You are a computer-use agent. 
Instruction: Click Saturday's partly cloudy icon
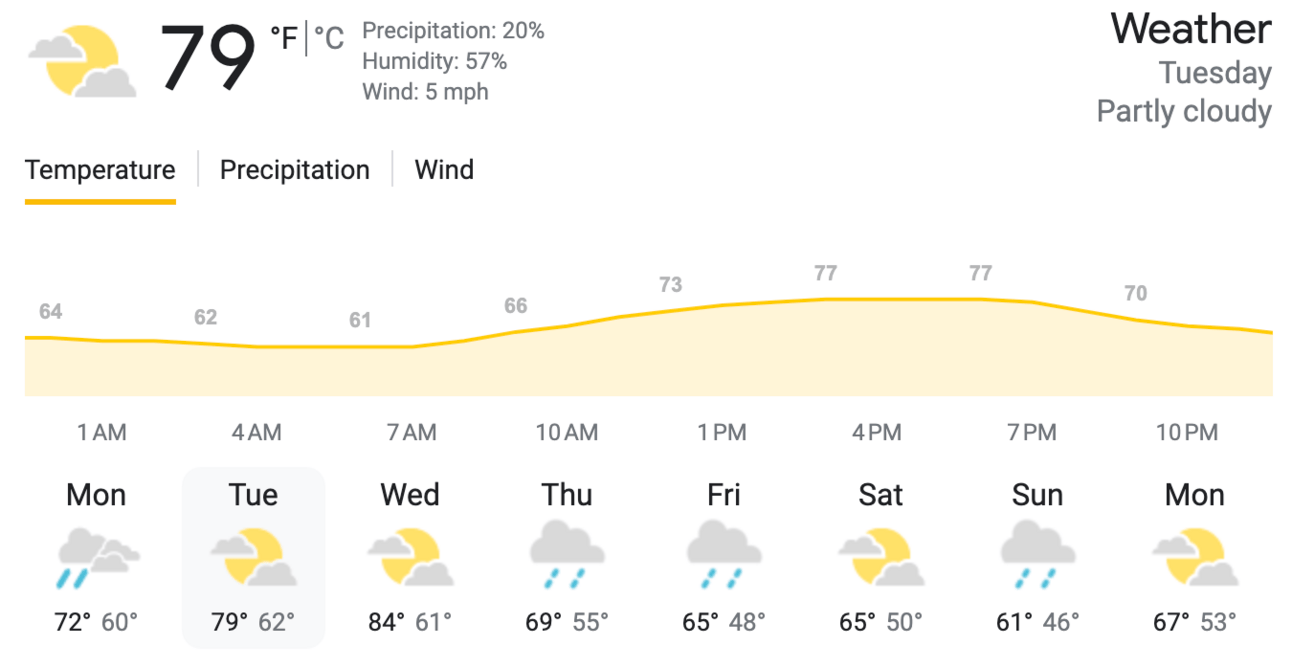(881, 557)
